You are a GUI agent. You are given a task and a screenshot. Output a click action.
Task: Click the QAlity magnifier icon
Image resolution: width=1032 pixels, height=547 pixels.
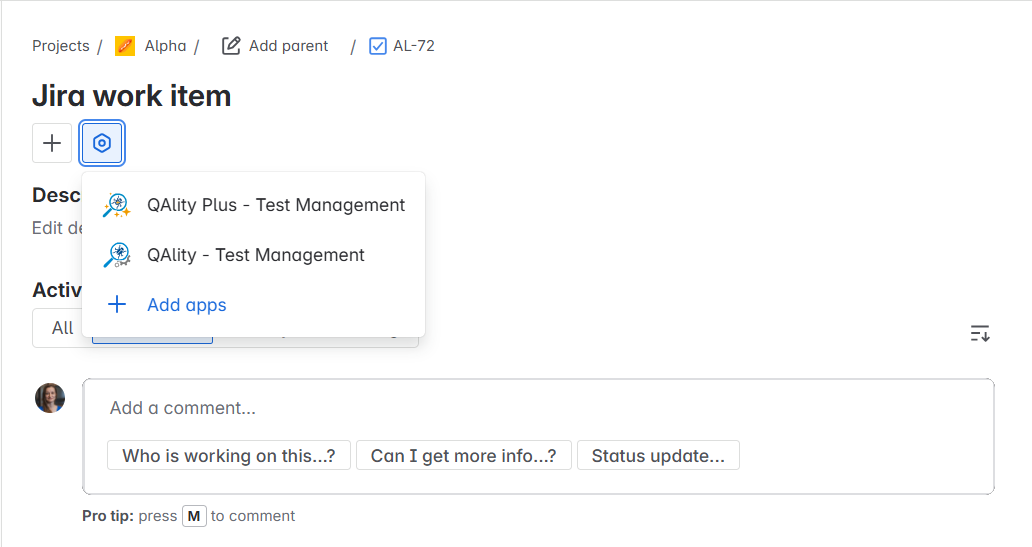[x=117, y=255]
